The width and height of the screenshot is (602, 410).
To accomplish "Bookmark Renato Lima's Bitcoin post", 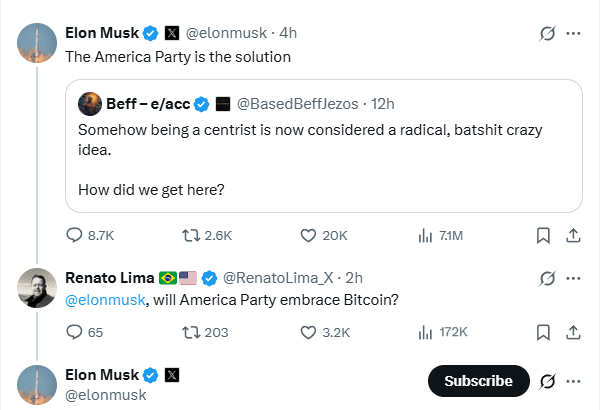I will tap(543, 332).
